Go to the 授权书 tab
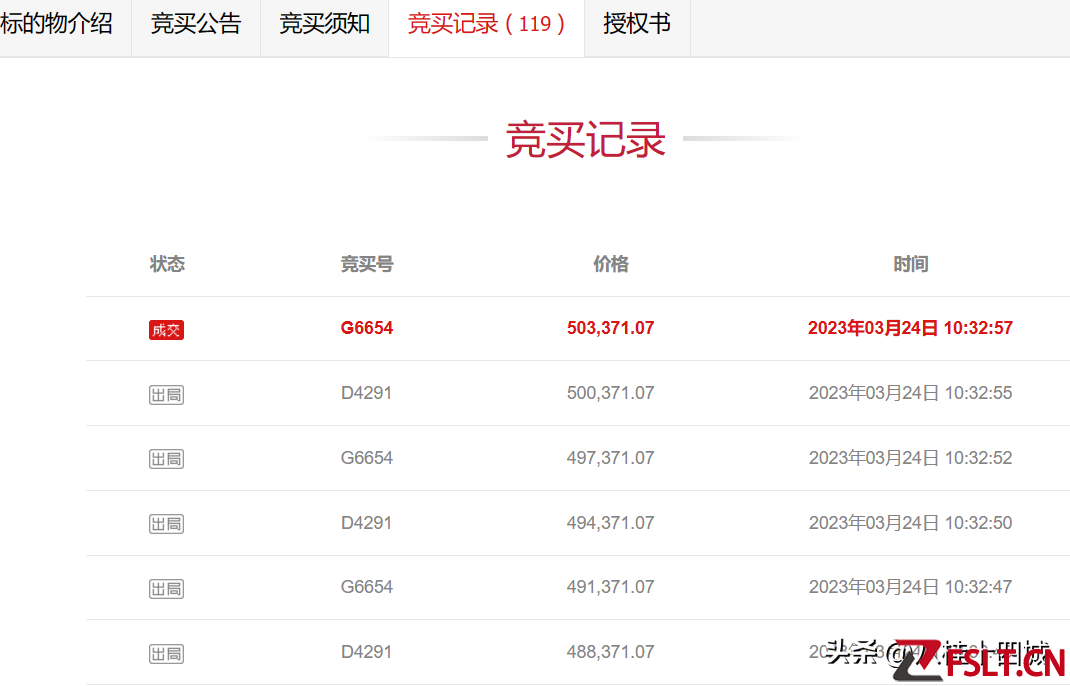The width and height of the screenshot is (1070, 686). 637,24
